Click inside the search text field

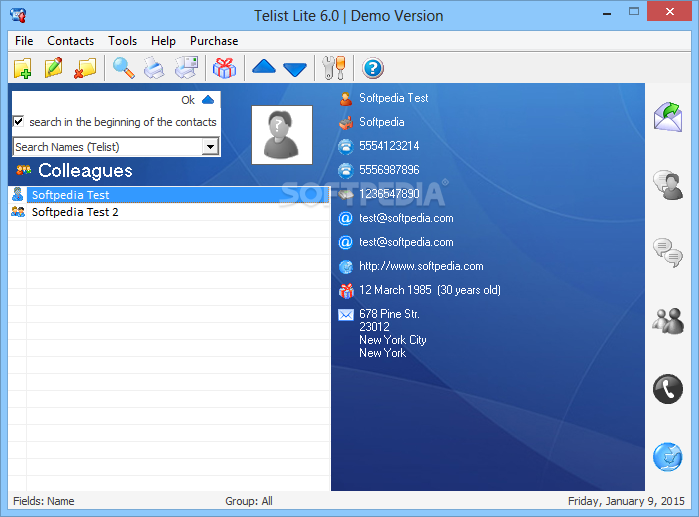[x=96, y=100]
